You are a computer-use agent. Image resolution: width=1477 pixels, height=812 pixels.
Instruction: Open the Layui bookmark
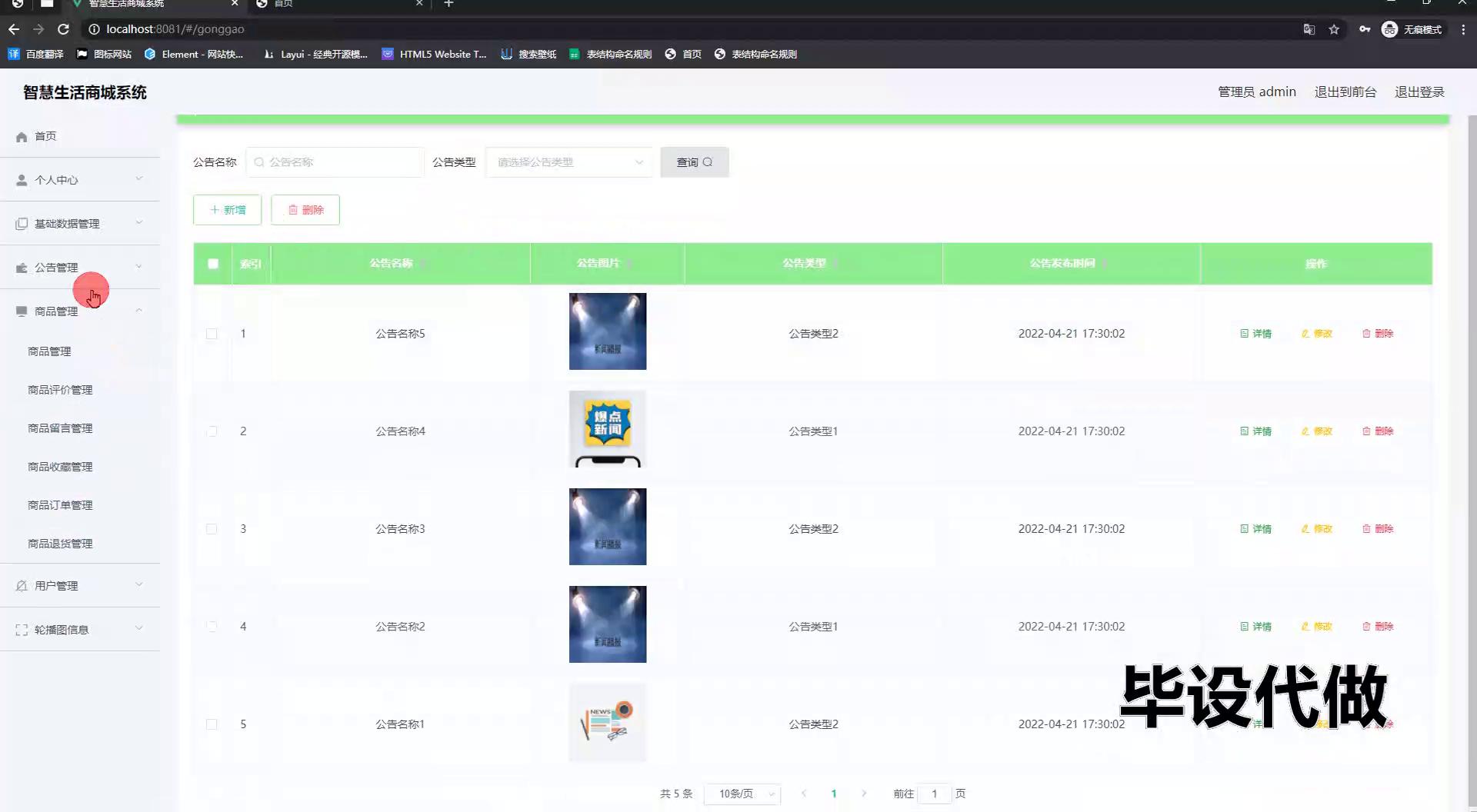(x=315, y=54)
